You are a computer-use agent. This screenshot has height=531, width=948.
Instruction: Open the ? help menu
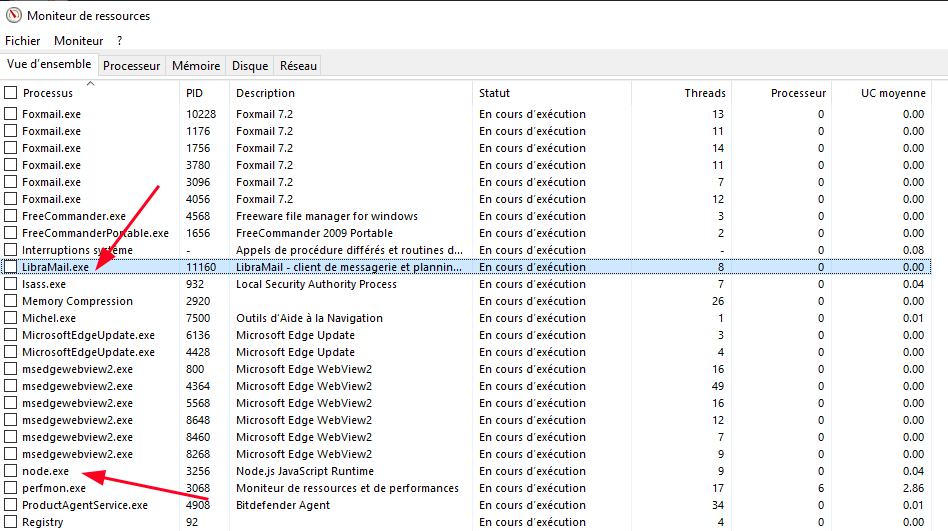coord(119,41)
